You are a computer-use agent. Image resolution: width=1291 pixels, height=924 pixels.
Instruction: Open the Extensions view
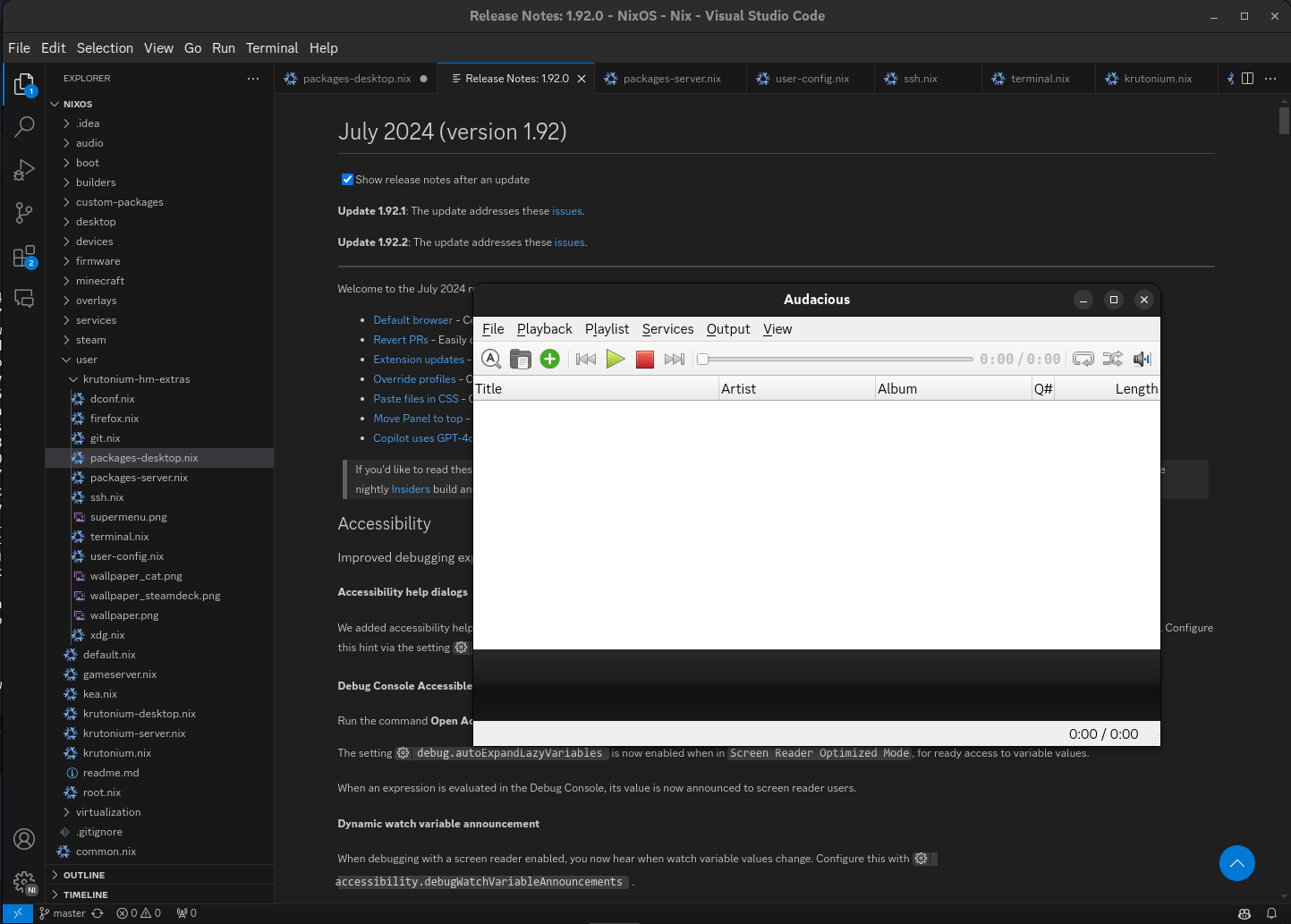click(24, 257)
